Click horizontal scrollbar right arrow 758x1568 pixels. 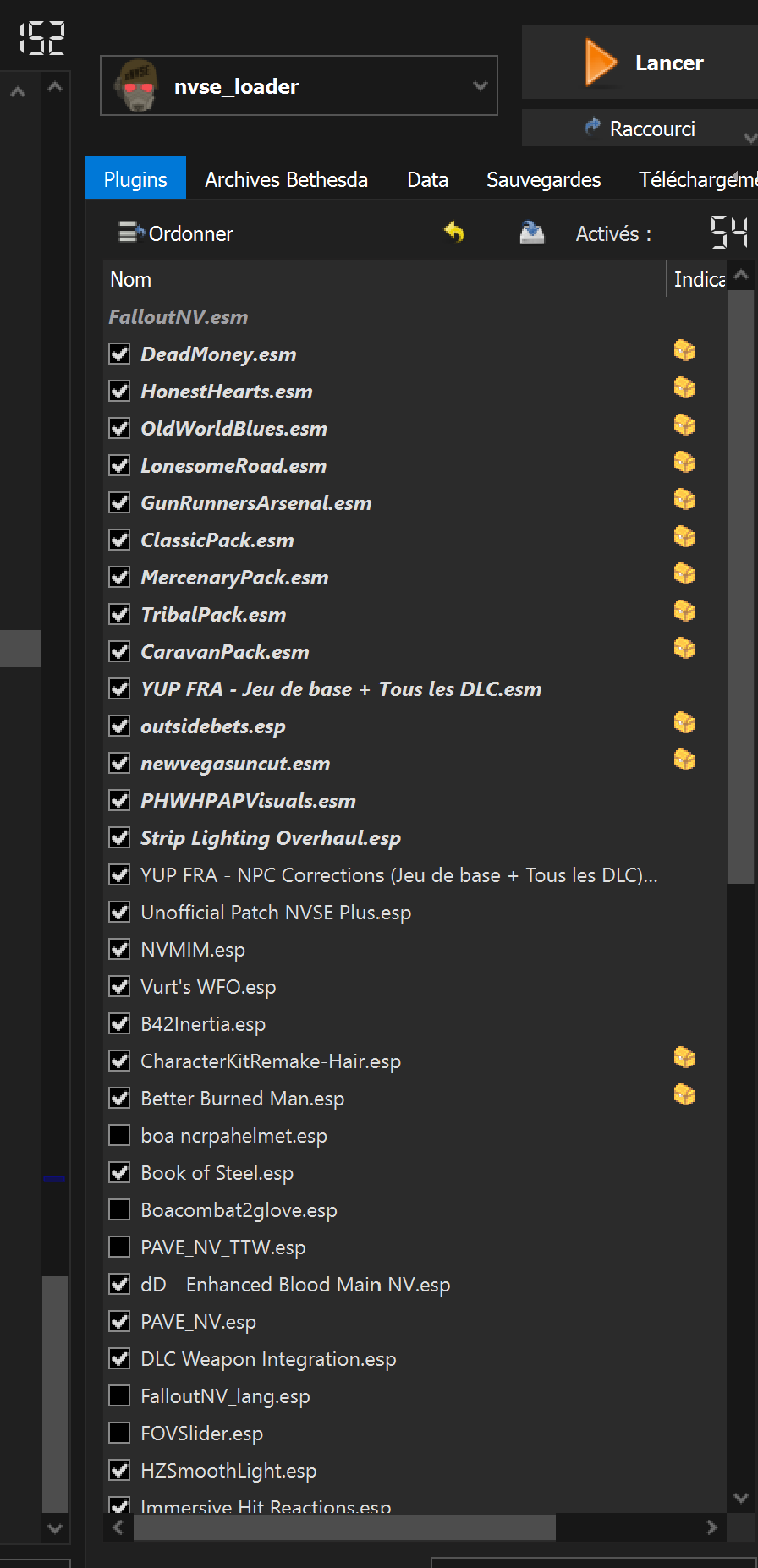coord(711,1527)
